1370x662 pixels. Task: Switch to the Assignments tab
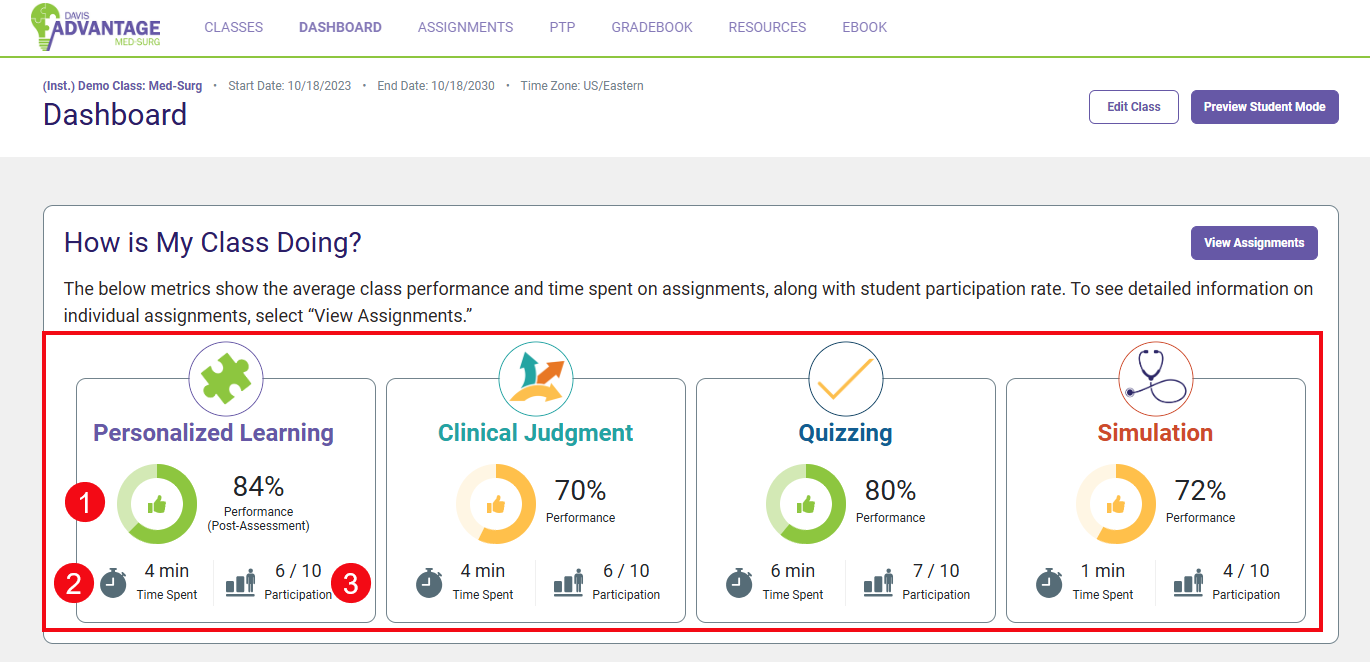click(465, 27)
